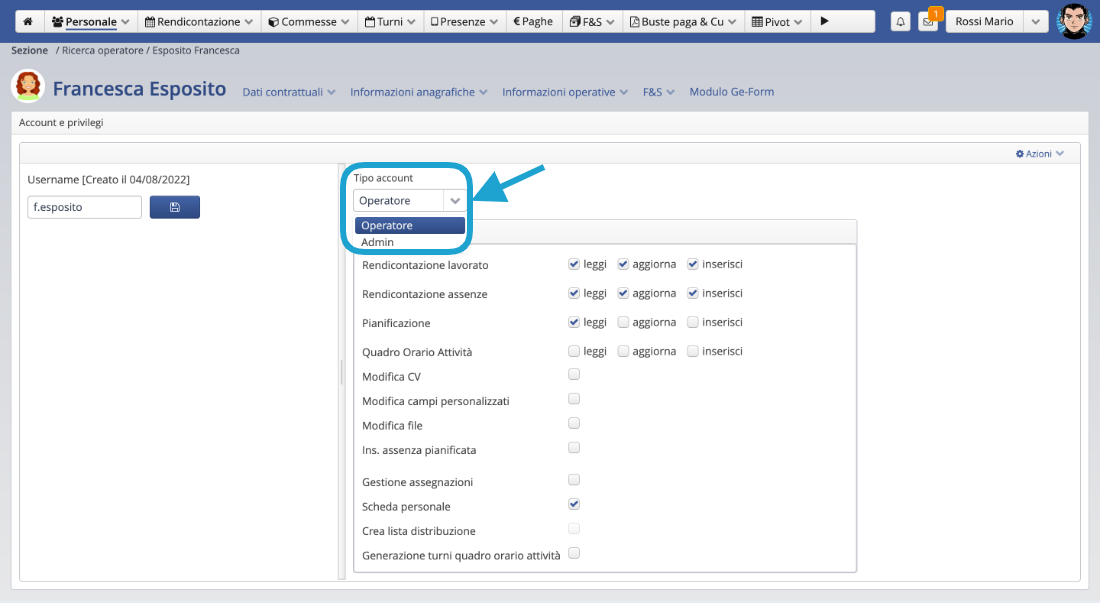Open the messages envelope icon
1100x603 pixels.
pyautogui.click(x=928, y=21)
